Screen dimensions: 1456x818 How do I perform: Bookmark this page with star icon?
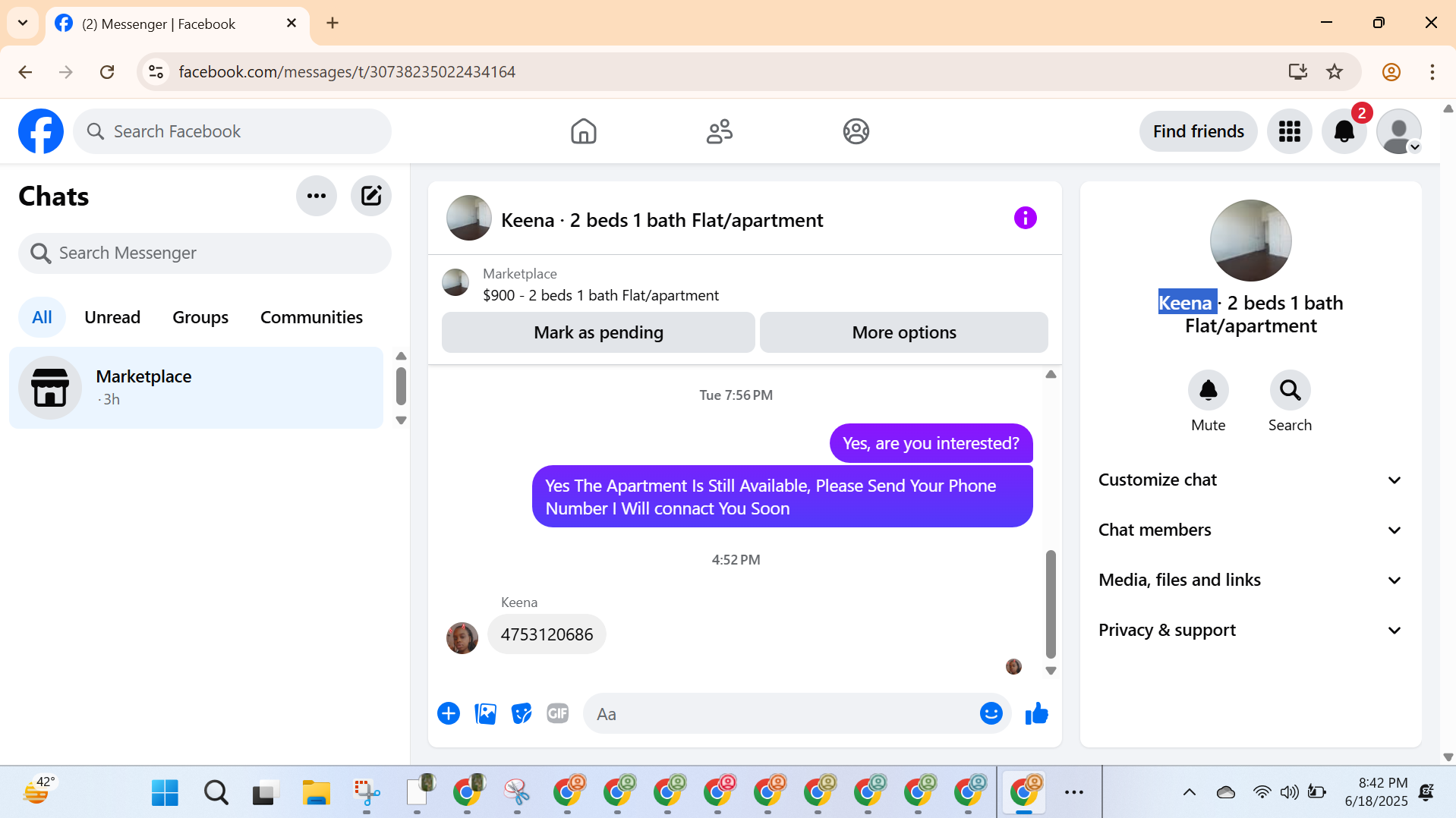pyautogui.click(x=1334, y=71)
